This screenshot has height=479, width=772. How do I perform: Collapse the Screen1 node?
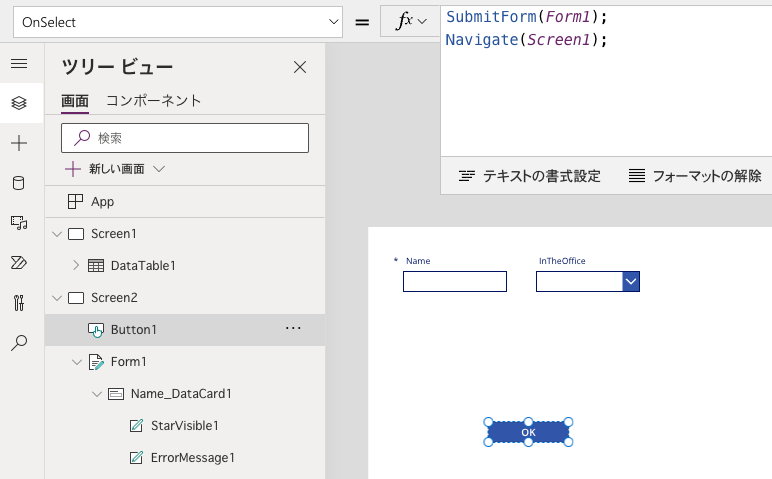(x=57, y=234)
